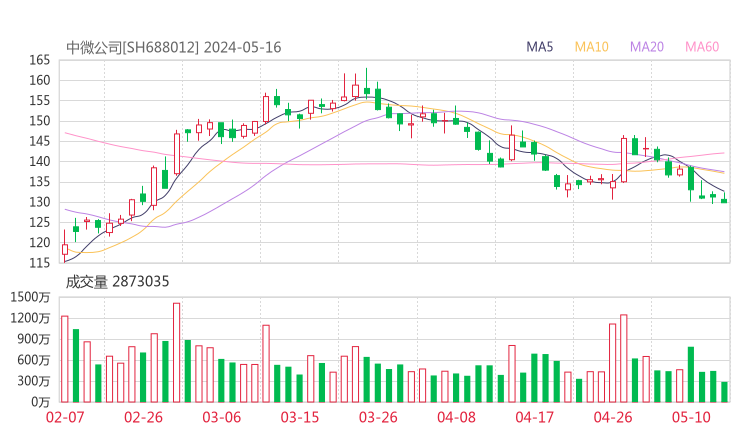This screenshot has height=440, width=740.
Task: Click the 03-15 date label
Action: point(300,417)
